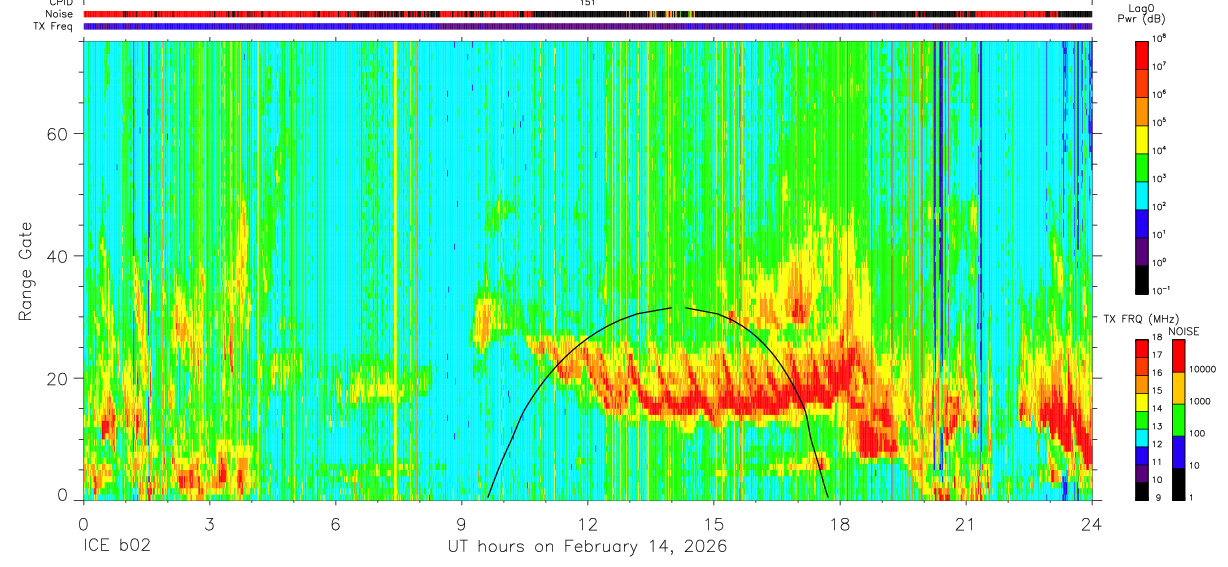Screen dimensions: 1228x567
Task: Click the 'ICE b02' radar beam label
Action: pyautogui.click(x=118, y=547)
